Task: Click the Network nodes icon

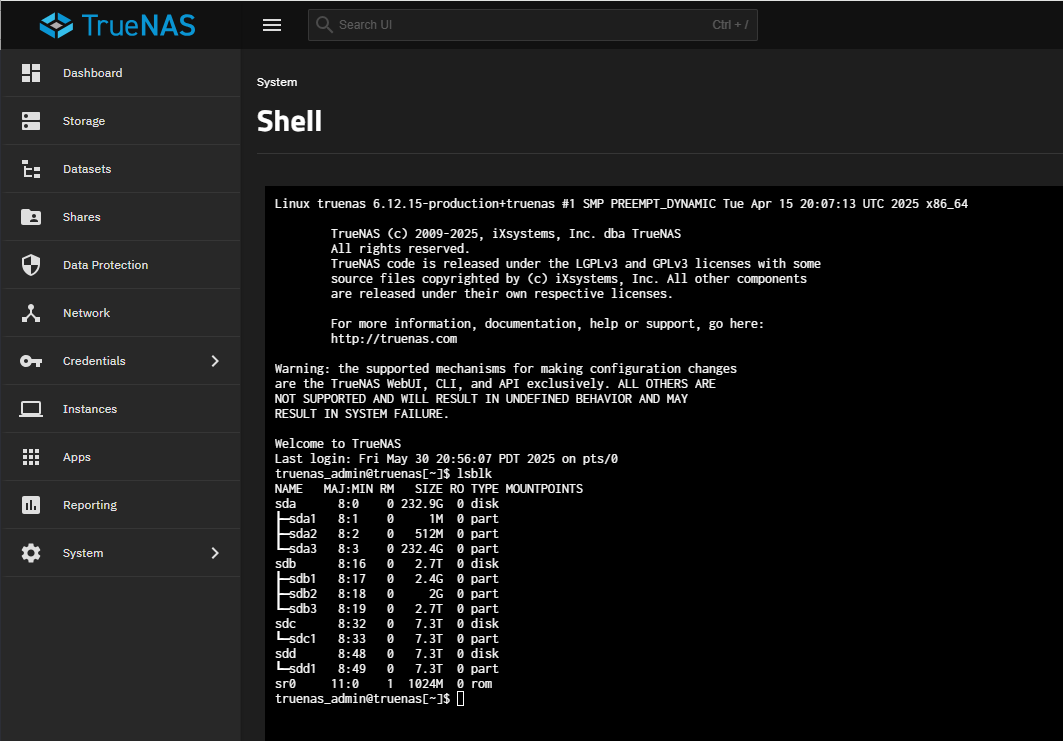Action: [x=31, y=313]
